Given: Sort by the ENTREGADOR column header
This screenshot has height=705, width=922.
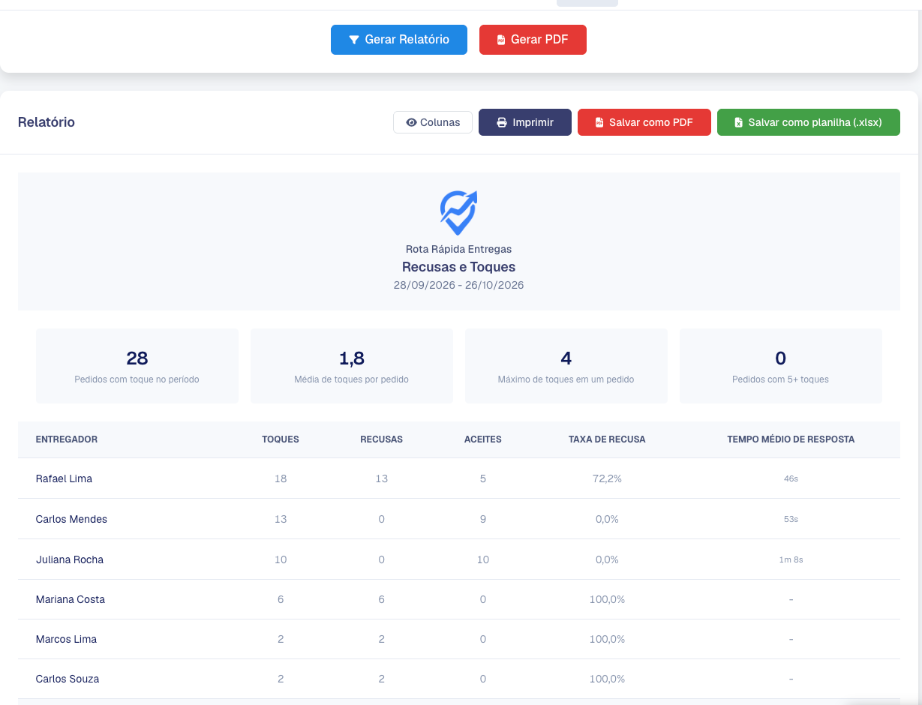Looking at the screenshot, I should tap(66, 439).
